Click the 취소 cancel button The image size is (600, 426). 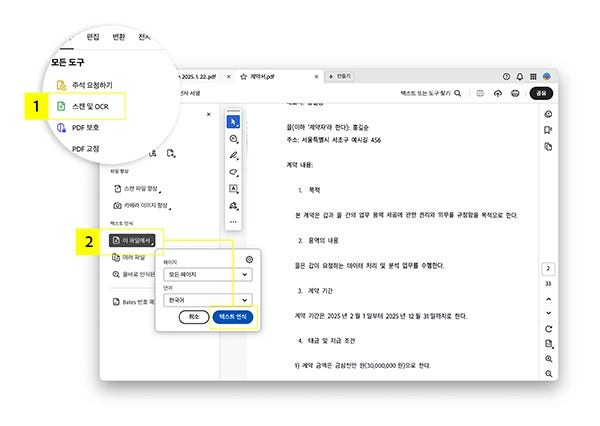click(x=194, y=317)
